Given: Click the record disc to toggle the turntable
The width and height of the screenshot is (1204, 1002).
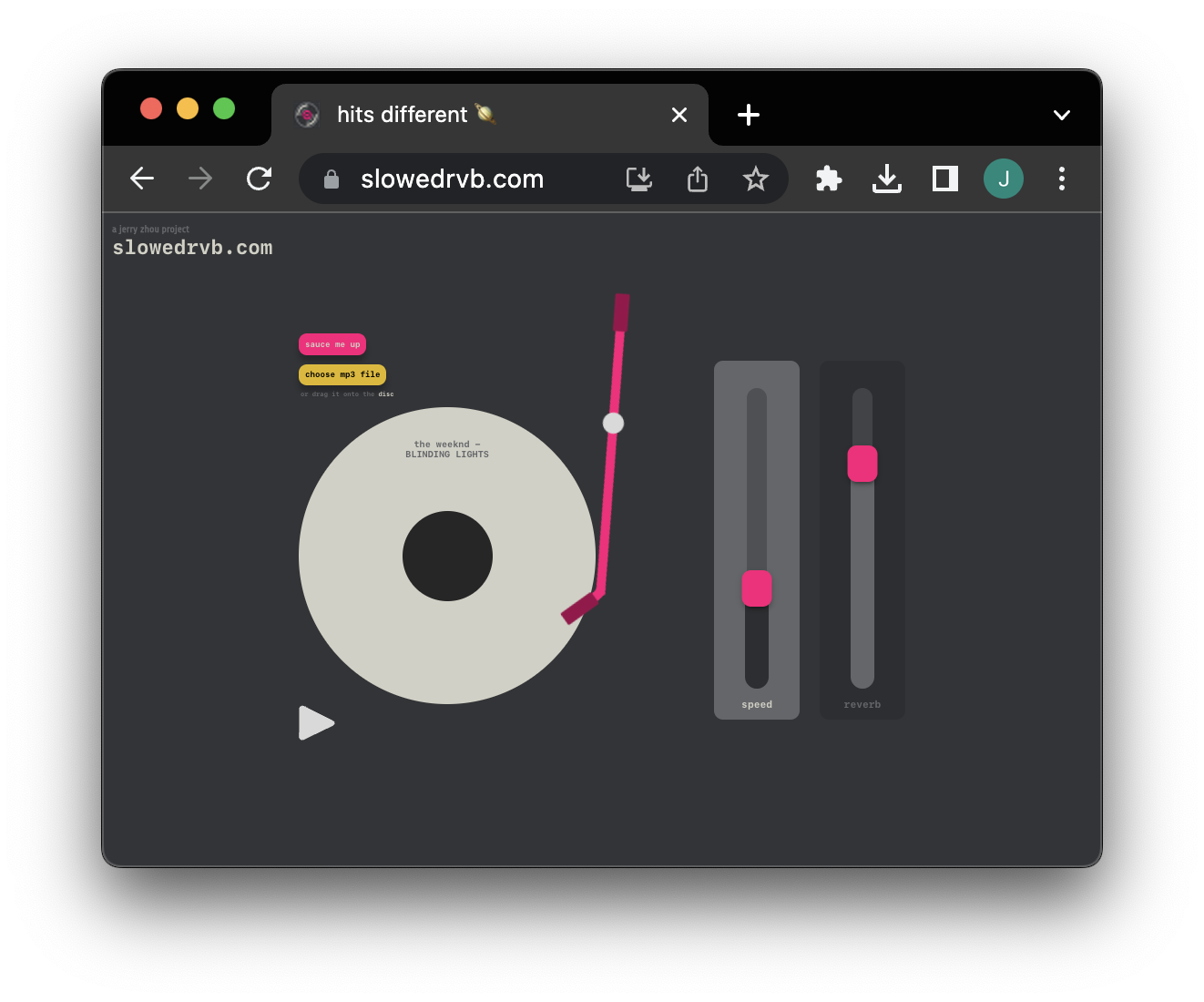Looking at the screenshot, I should pyautogui.click(x=447, y=556).
